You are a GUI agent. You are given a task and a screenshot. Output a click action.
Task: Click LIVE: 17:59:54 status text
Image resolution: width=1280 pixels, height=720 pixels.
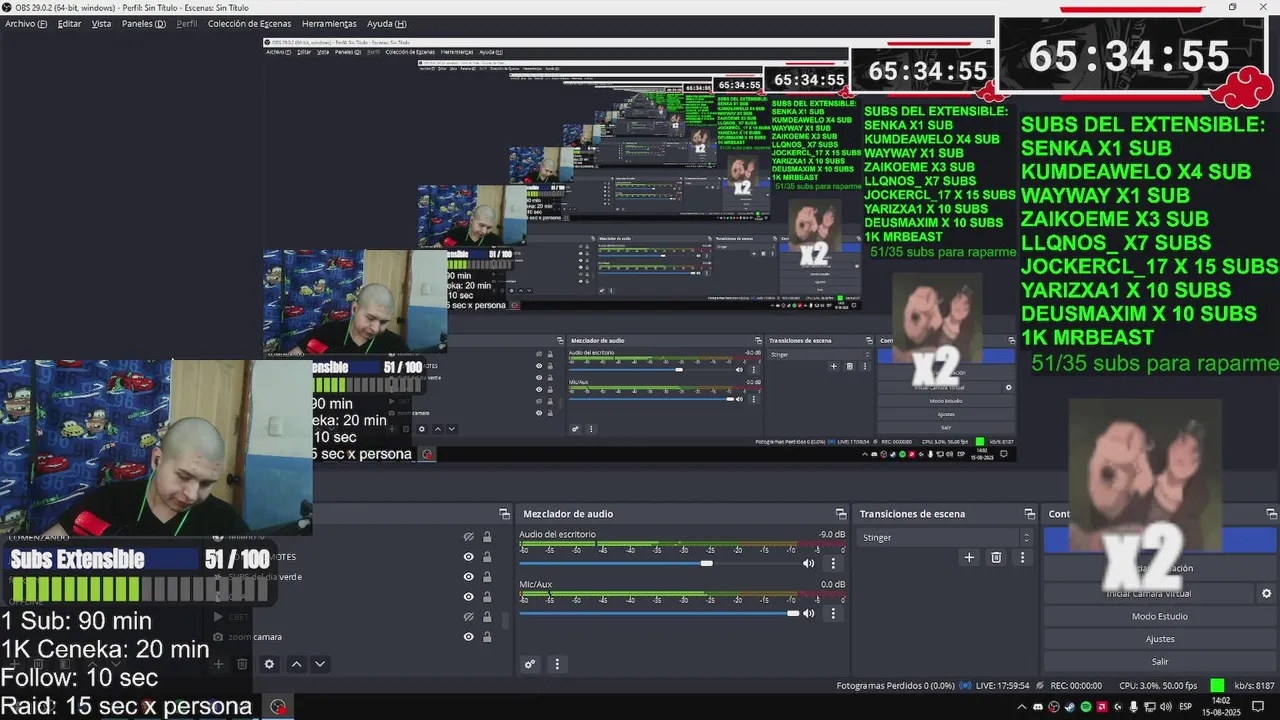(x=1001, y=686)
